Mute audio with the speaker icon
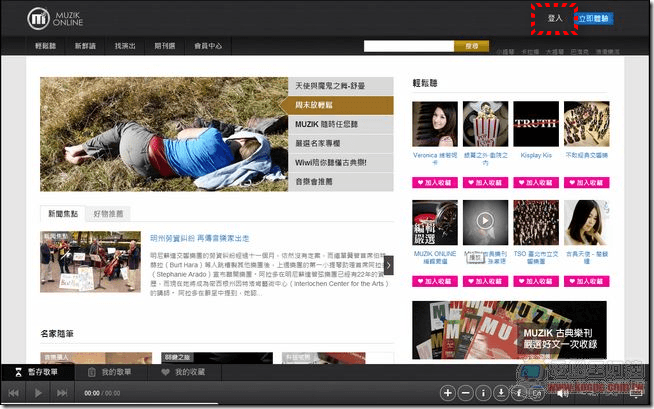Screen dimensions: 654x409 [x=562, y=393]
